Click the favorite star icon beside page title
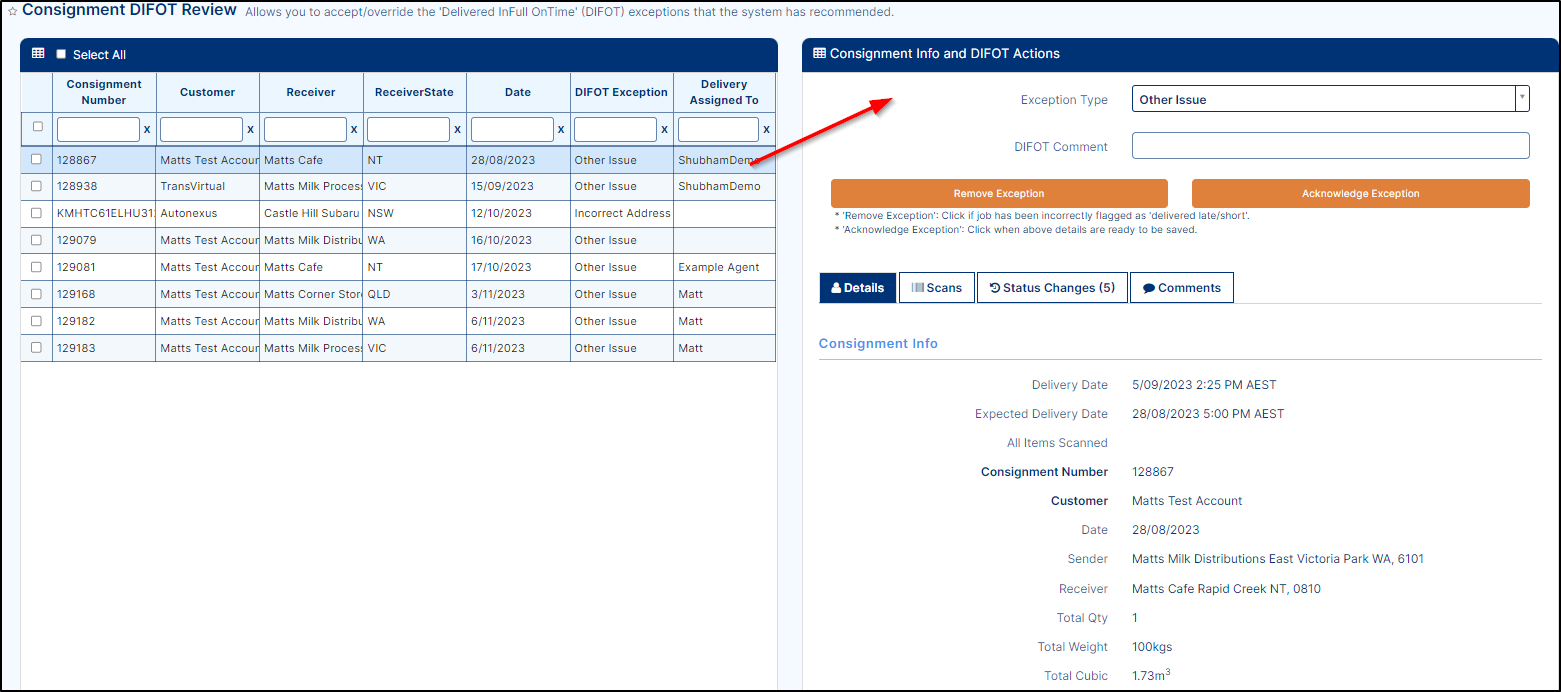 coord(12,11)
